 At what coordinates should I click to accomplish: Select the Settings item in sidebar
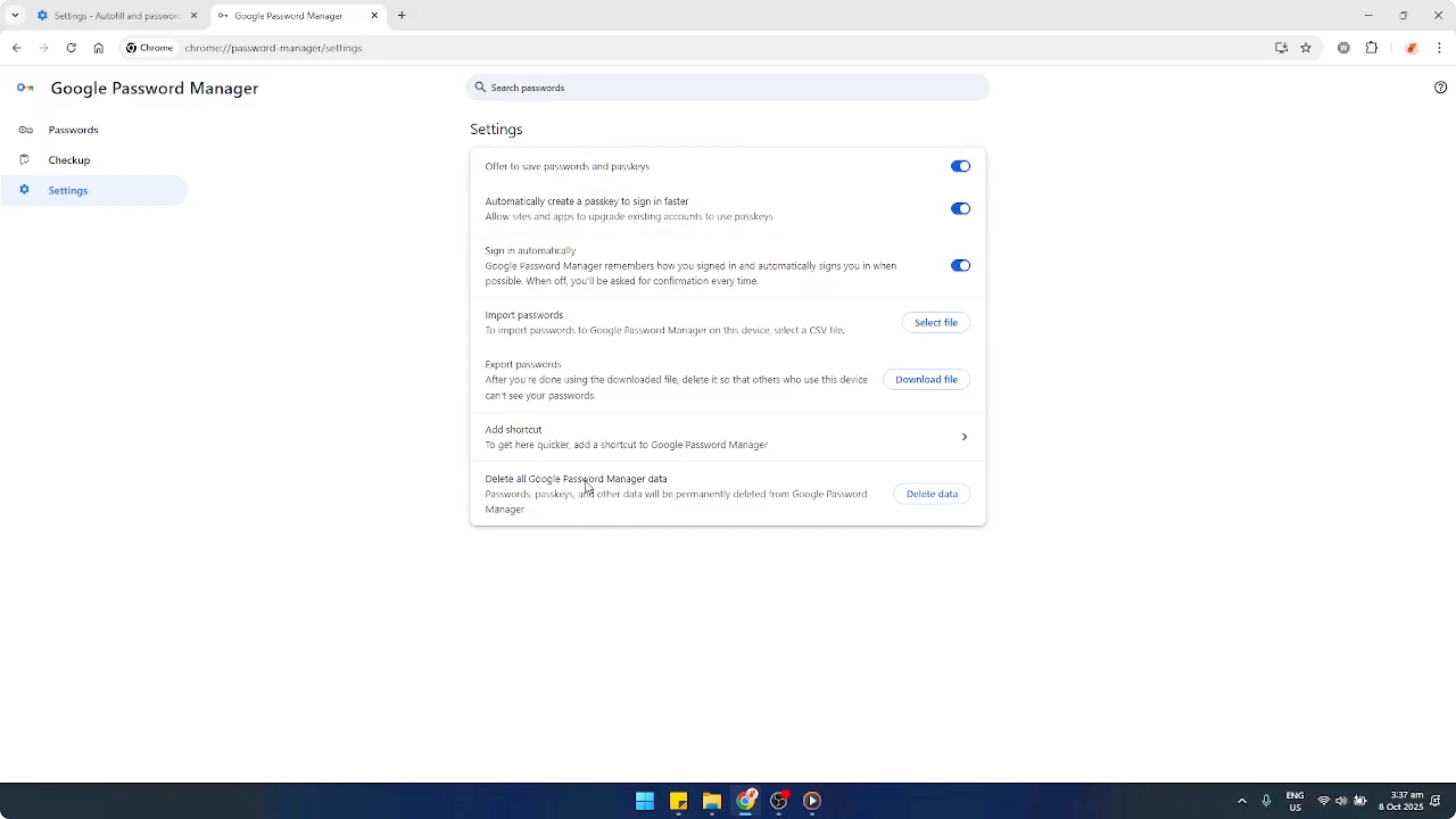pyautogui.click(x=94, y=190)
